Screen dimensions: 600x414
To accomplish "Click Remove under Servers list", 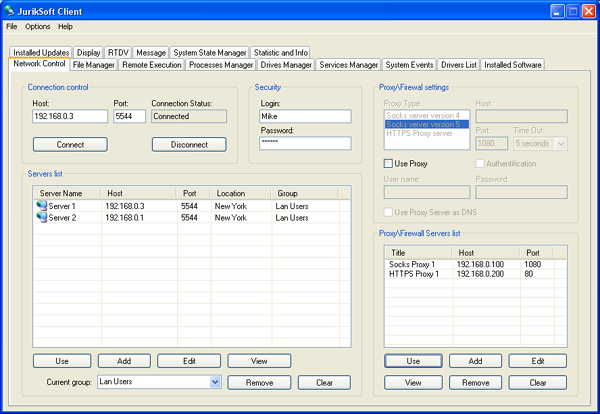I will point(259,383).
